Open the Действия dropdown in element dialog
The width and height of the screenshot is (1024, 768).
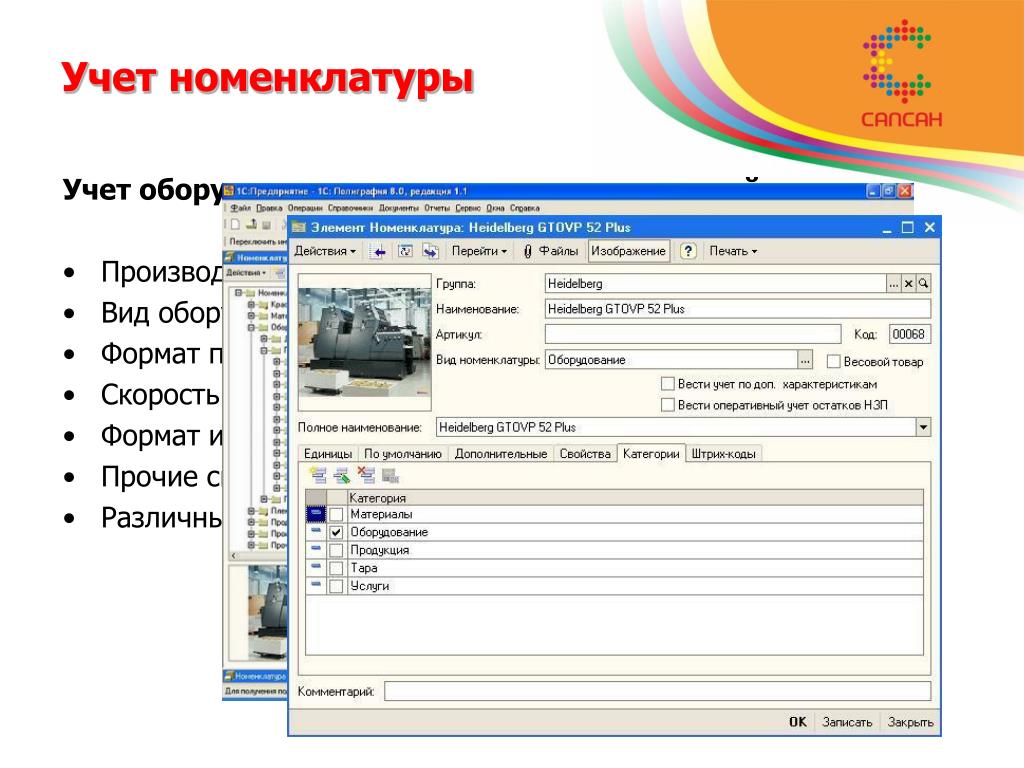click(x=325, y=251)
